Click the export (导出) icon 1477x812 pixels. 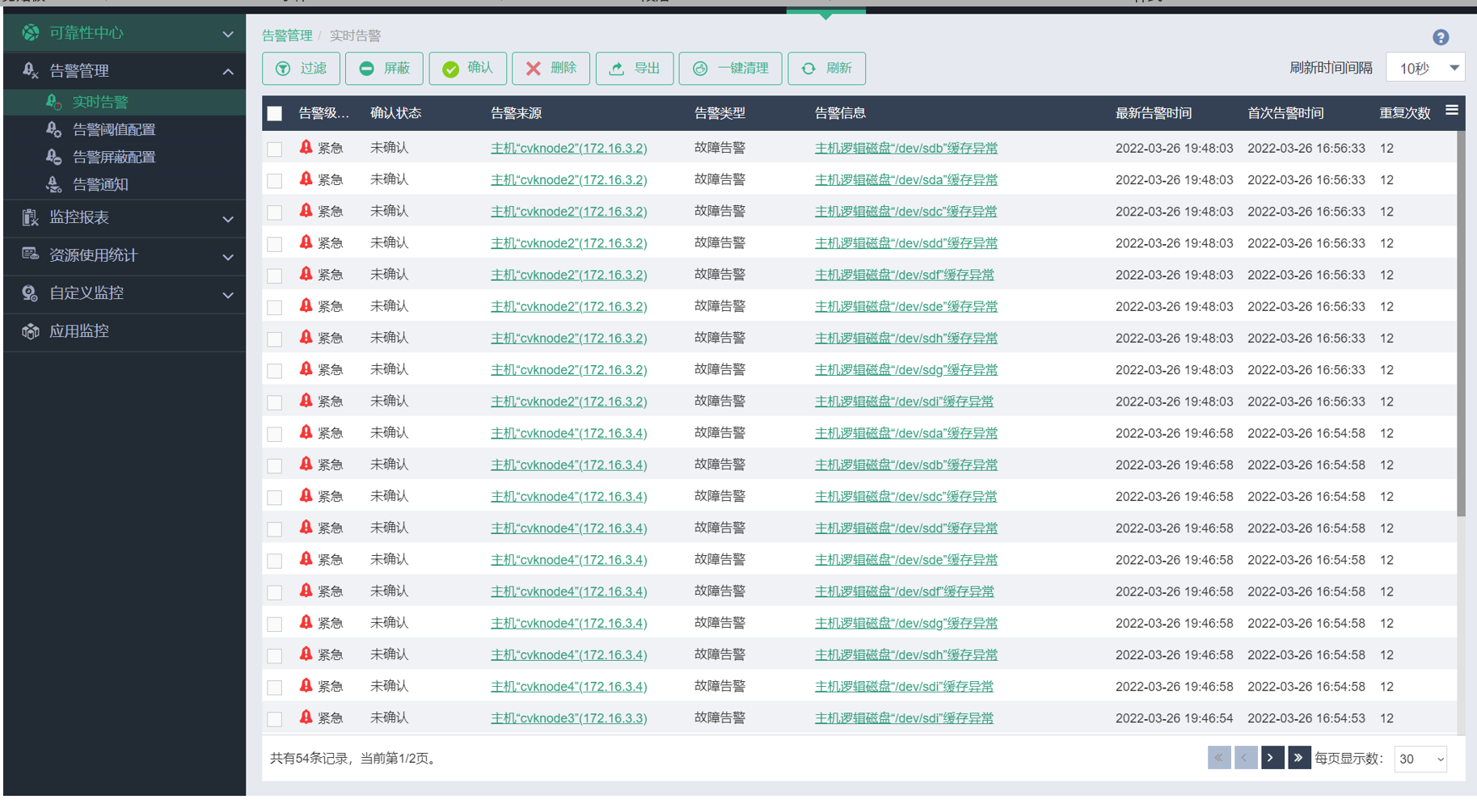617,69
